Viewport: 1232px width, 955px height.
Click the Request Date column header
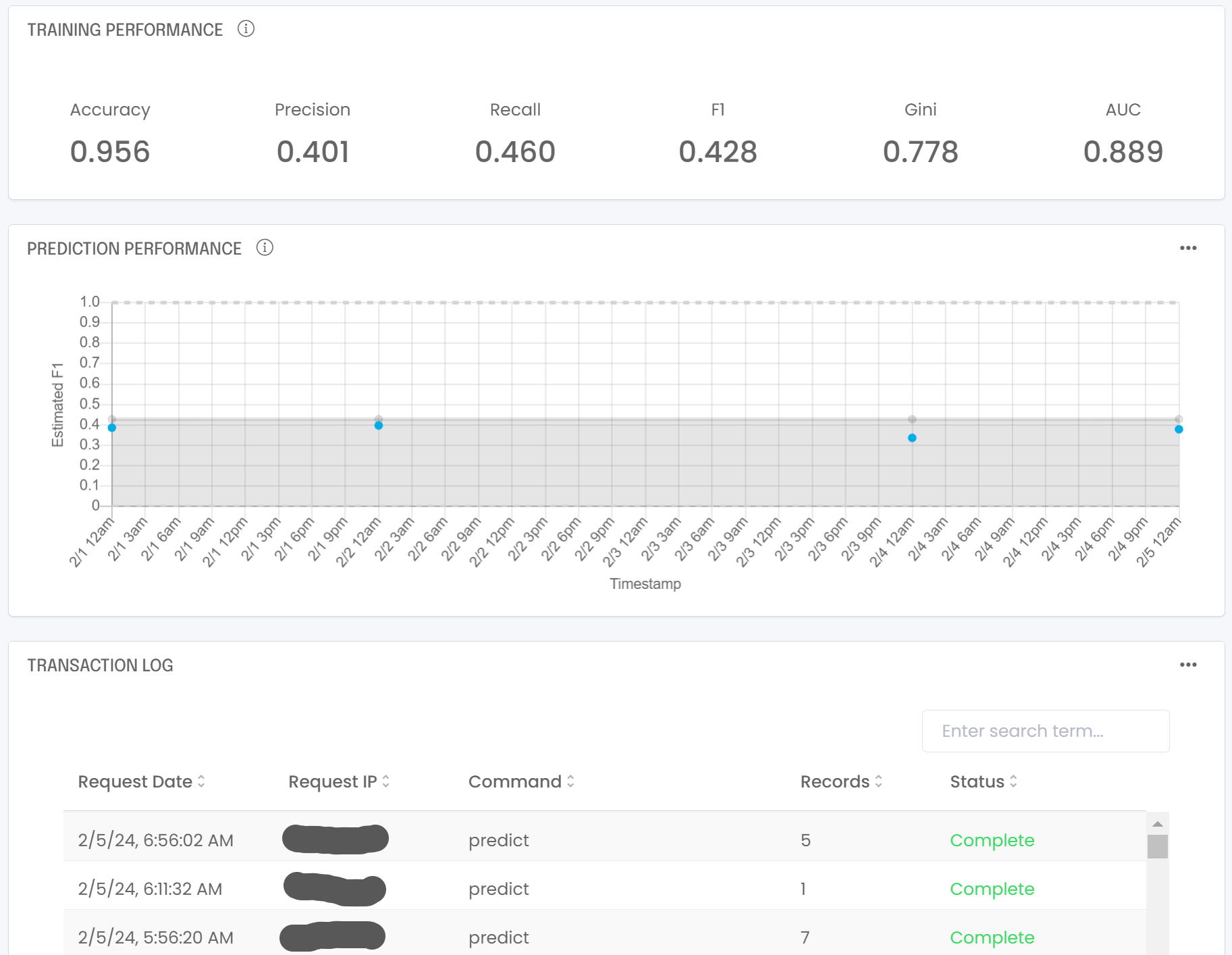134,781
